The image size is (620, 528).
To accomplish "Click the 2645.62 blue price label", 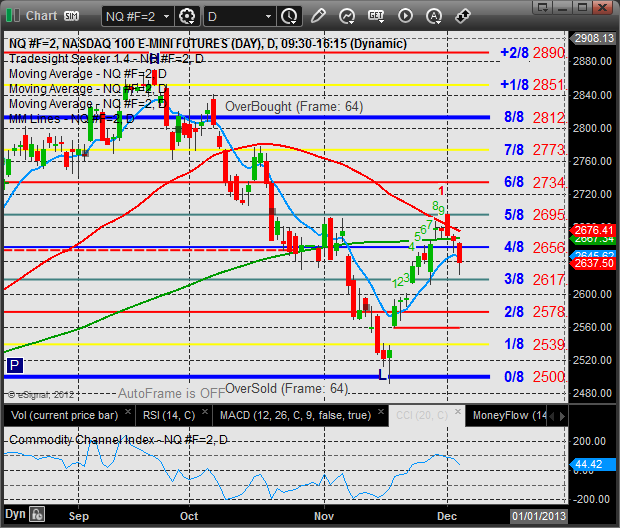I will [x=593, y=254].
